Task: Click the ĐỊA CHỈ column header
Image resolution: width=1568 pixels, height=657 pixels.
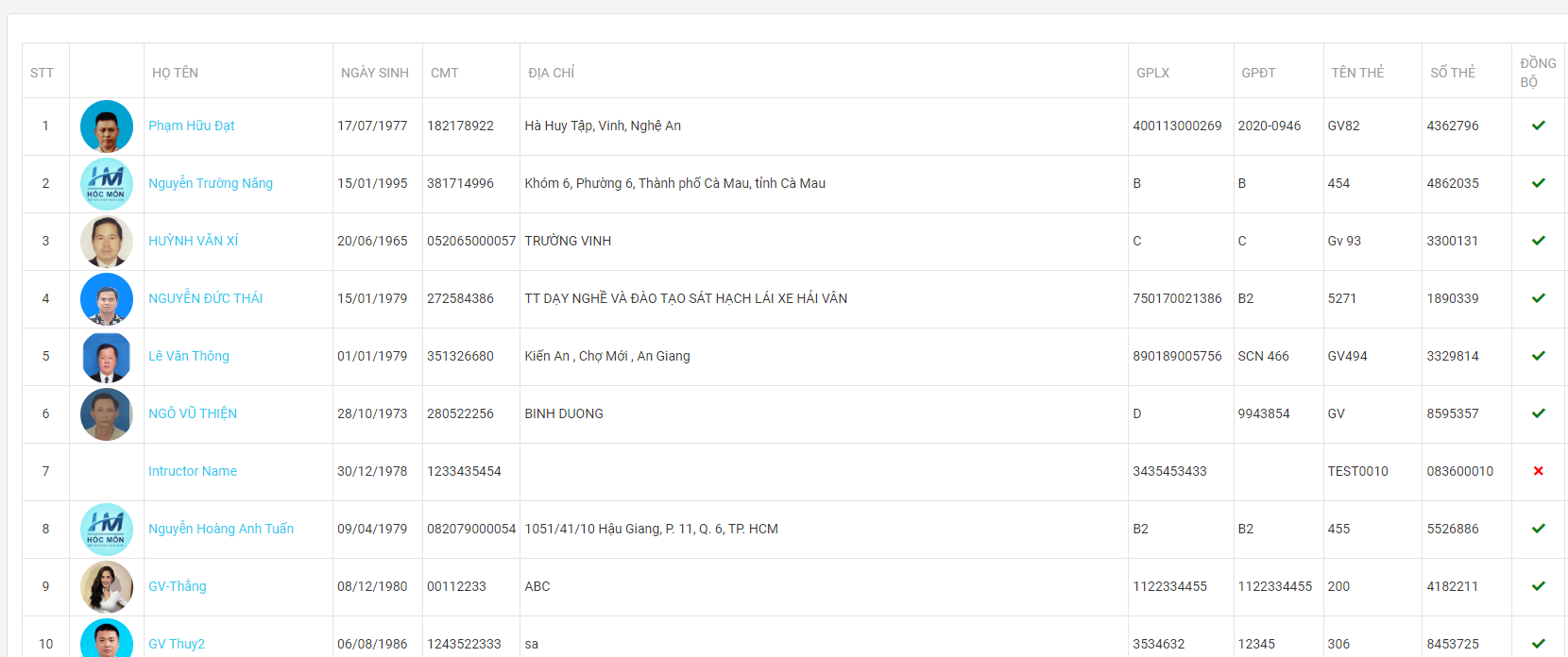Action: click(x=552, y=73)
